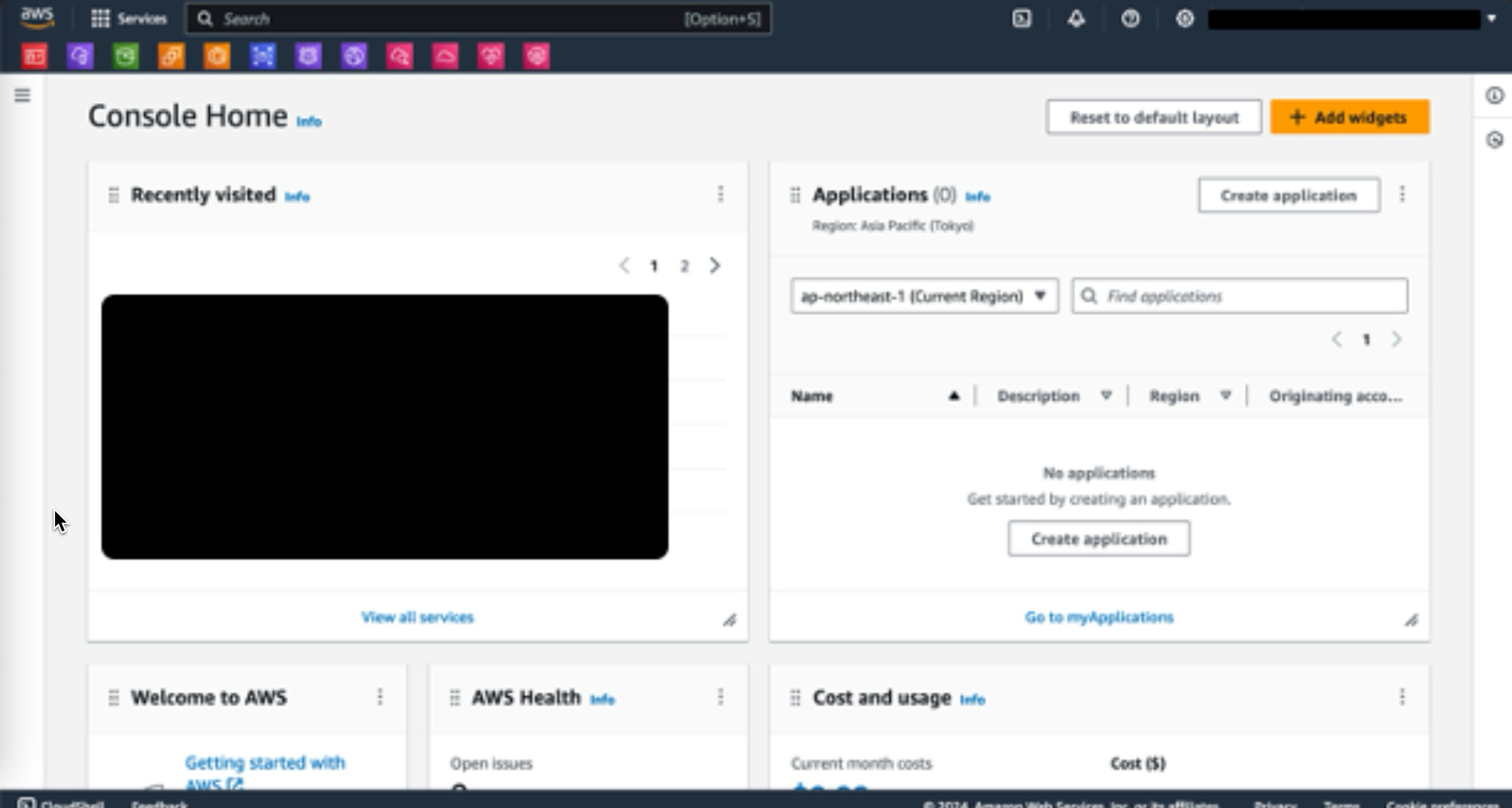Open the left hamburger navigation menu
The height and width of the screenshot is (808, 1512).
coord(22,95)
